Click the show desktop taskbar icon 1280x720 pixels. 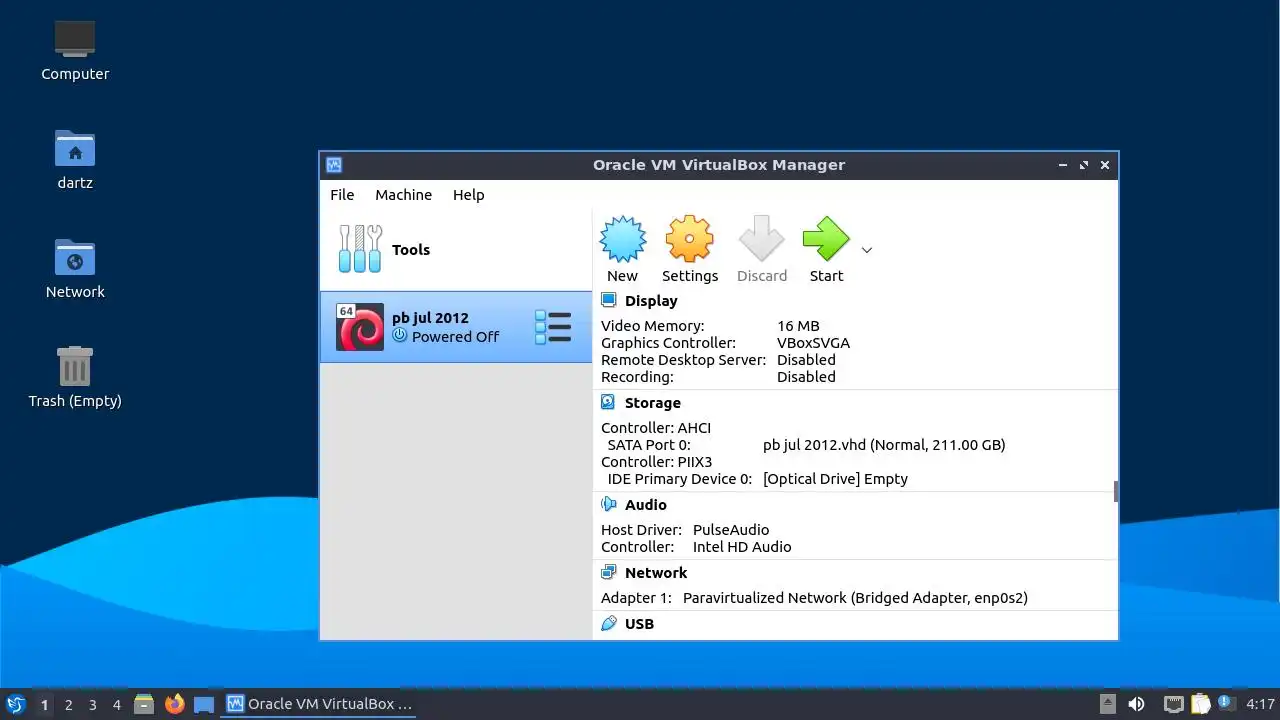[204, 704]
